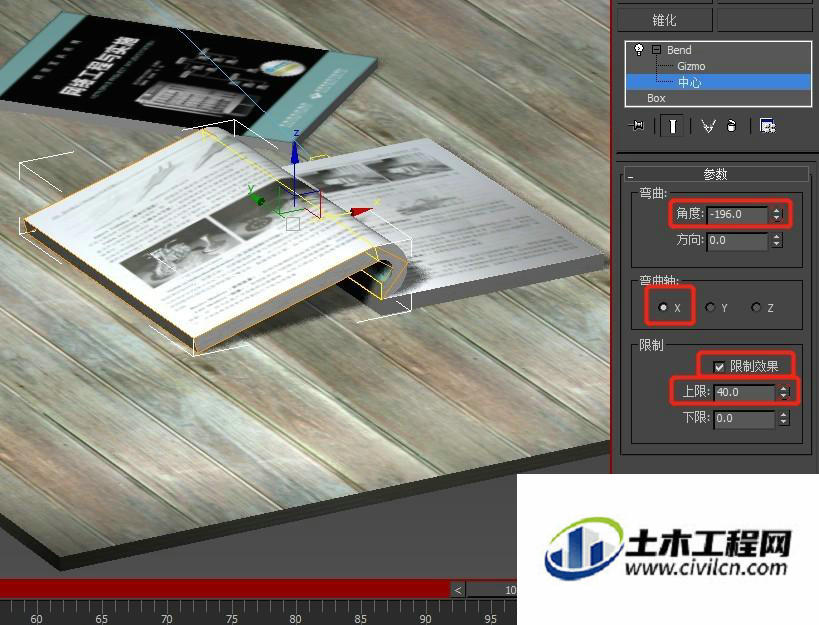Uncheck the 限制效果 checkbox
The image size is (819, 625).
[x=719, y=367]
